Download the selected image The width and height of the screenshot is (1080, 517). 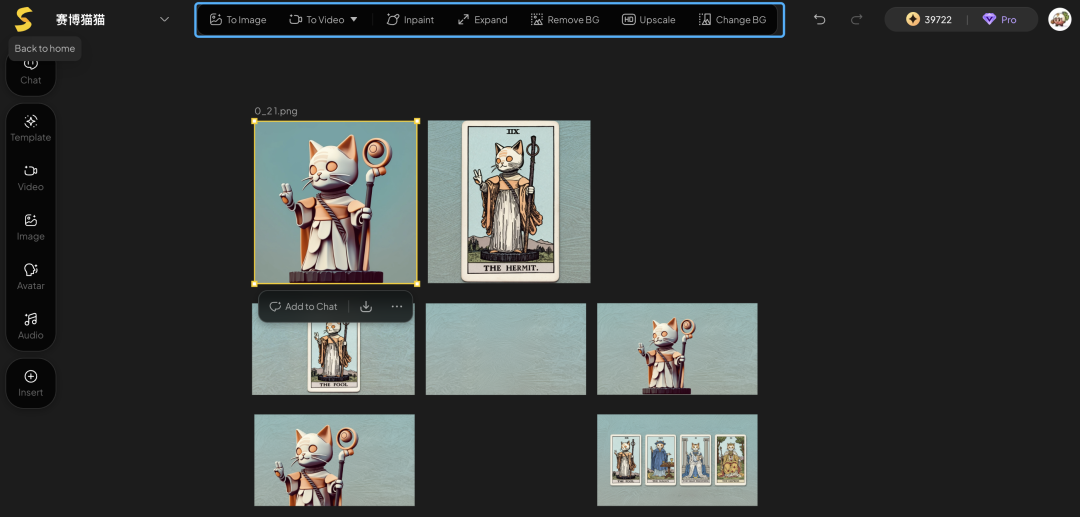[366, 306]
